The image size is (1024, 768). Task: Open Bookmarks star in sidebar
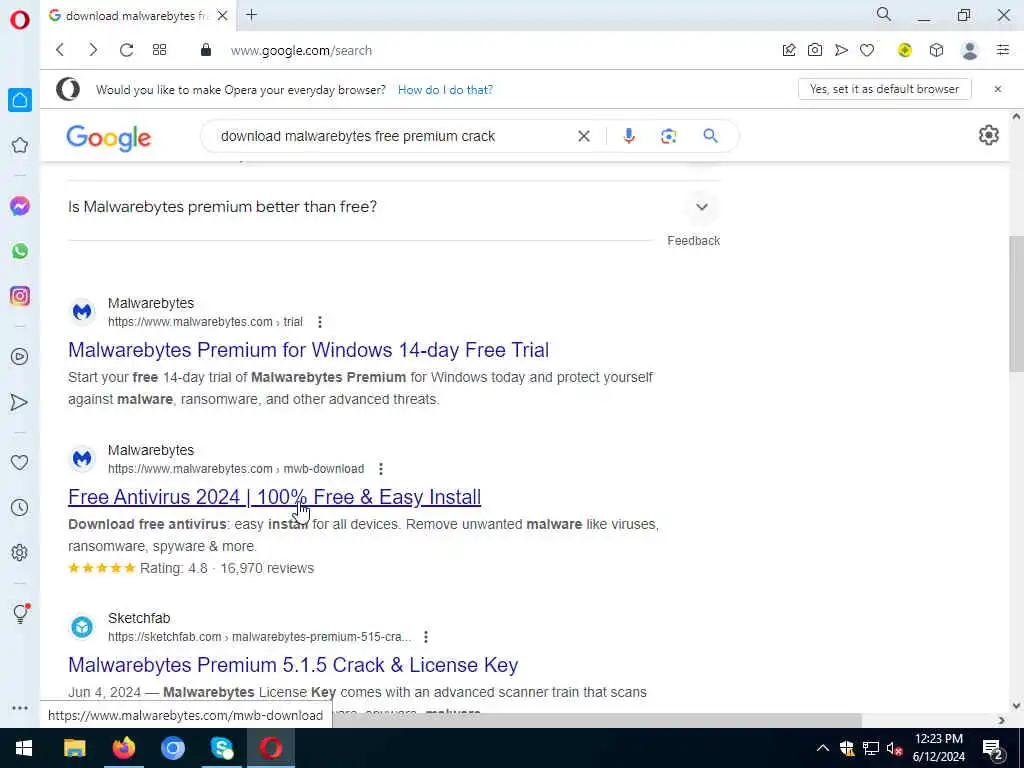click(20, 145)
